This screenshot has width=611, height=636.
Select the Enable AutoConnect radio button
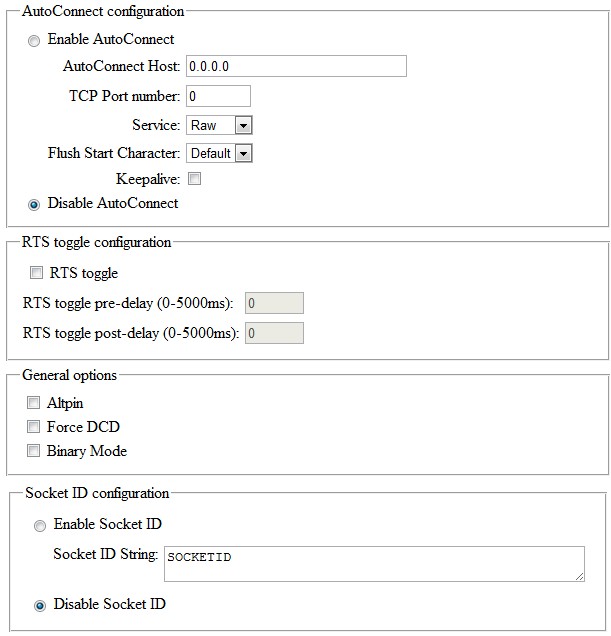tap(34, 41)
